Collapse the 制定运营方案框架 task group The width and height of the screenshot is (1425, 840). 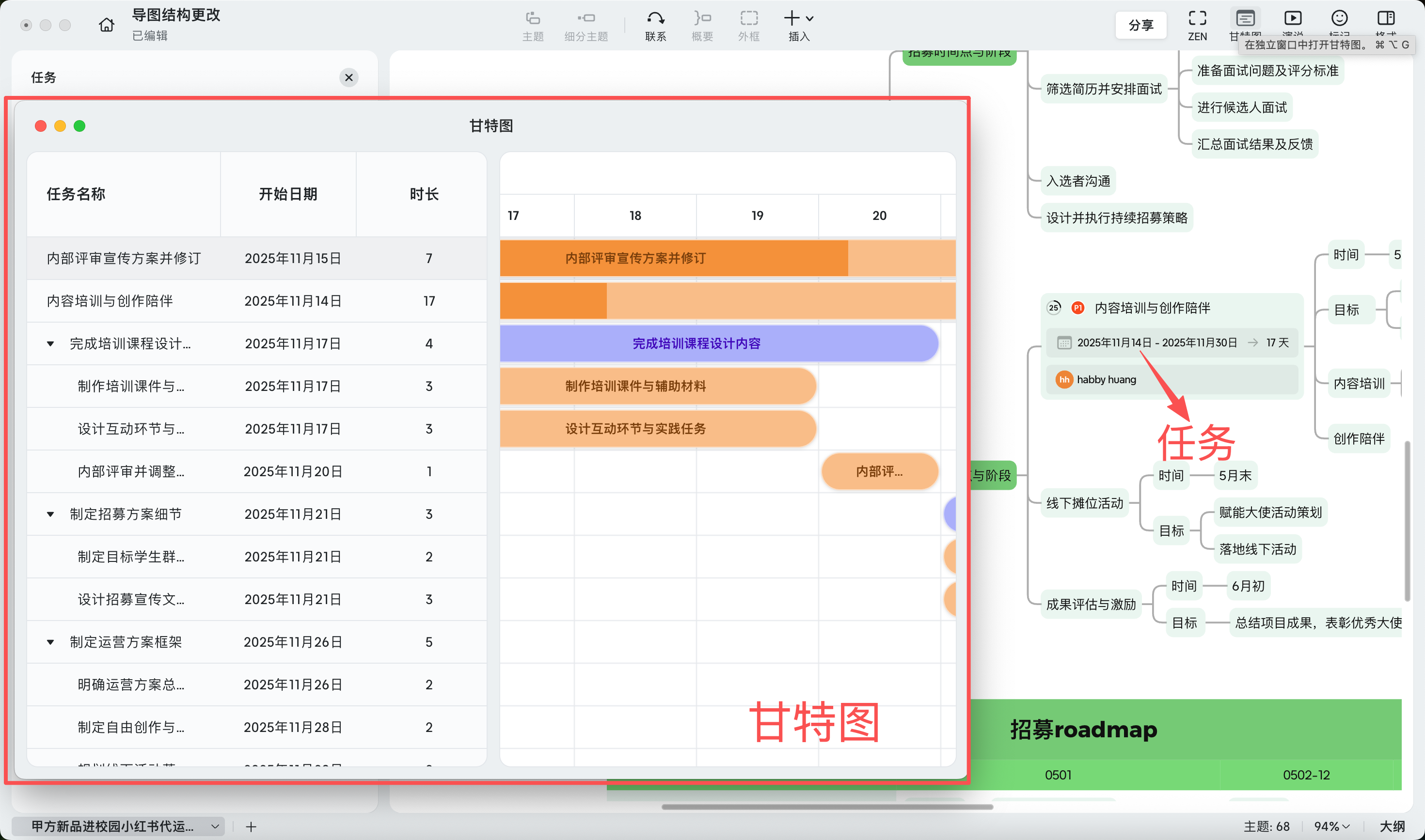click(50, 642)
